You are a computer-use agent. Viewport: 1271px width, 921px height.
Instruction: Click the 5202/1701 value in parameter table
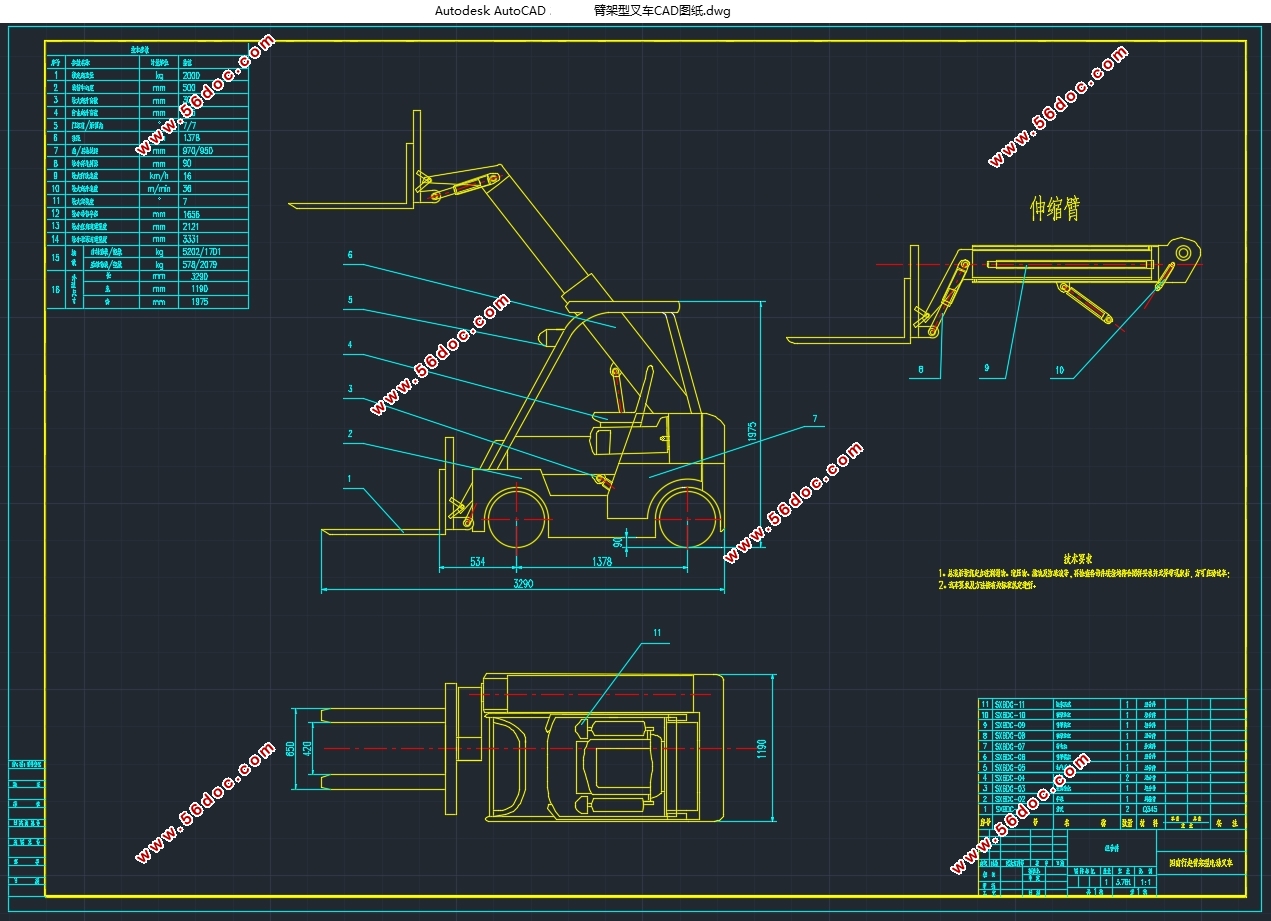pyautogui.click(x=201, y=252)
